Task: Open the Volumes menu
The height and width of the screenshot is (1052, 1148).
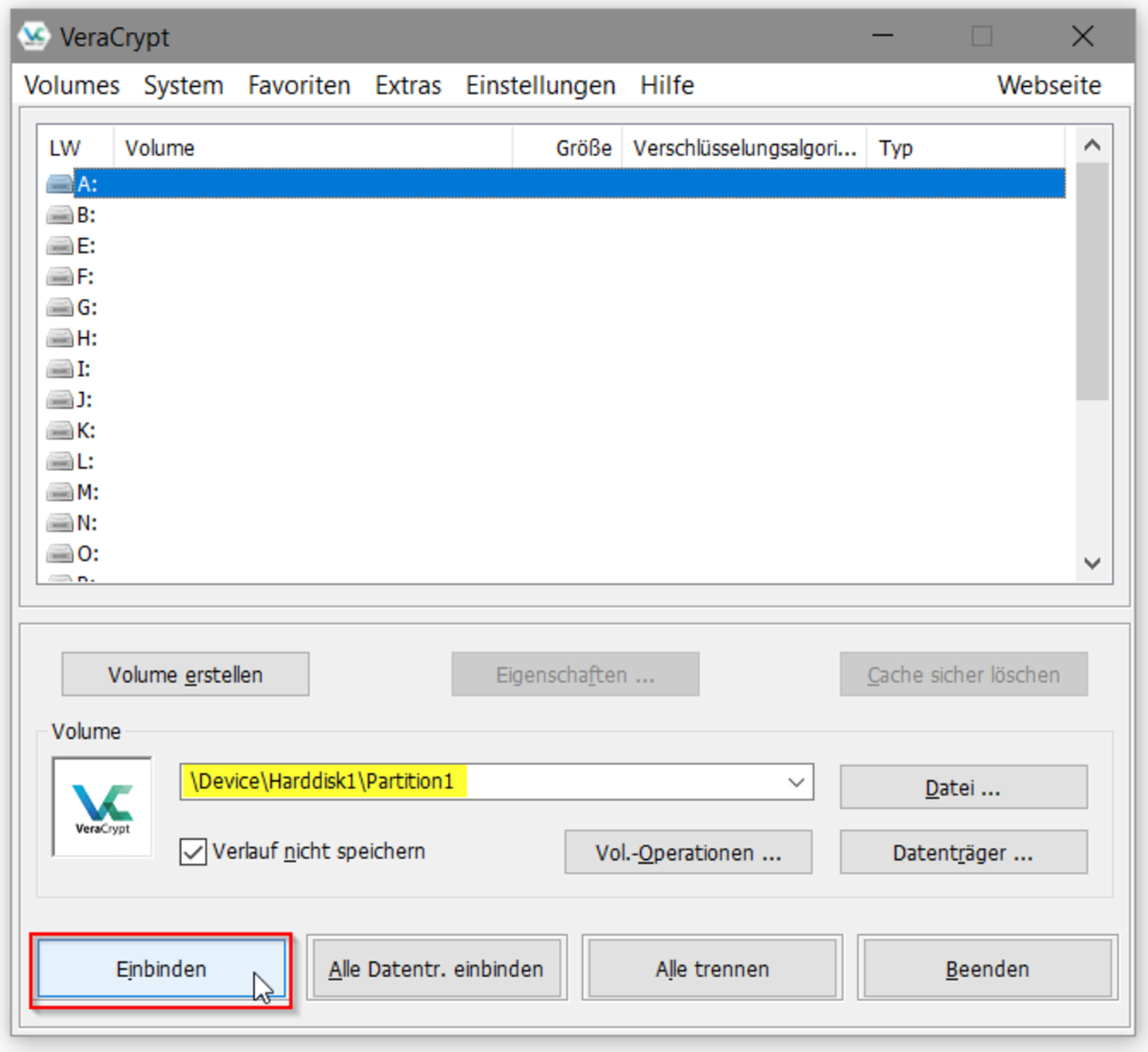Action: click(x=72, y=85)
